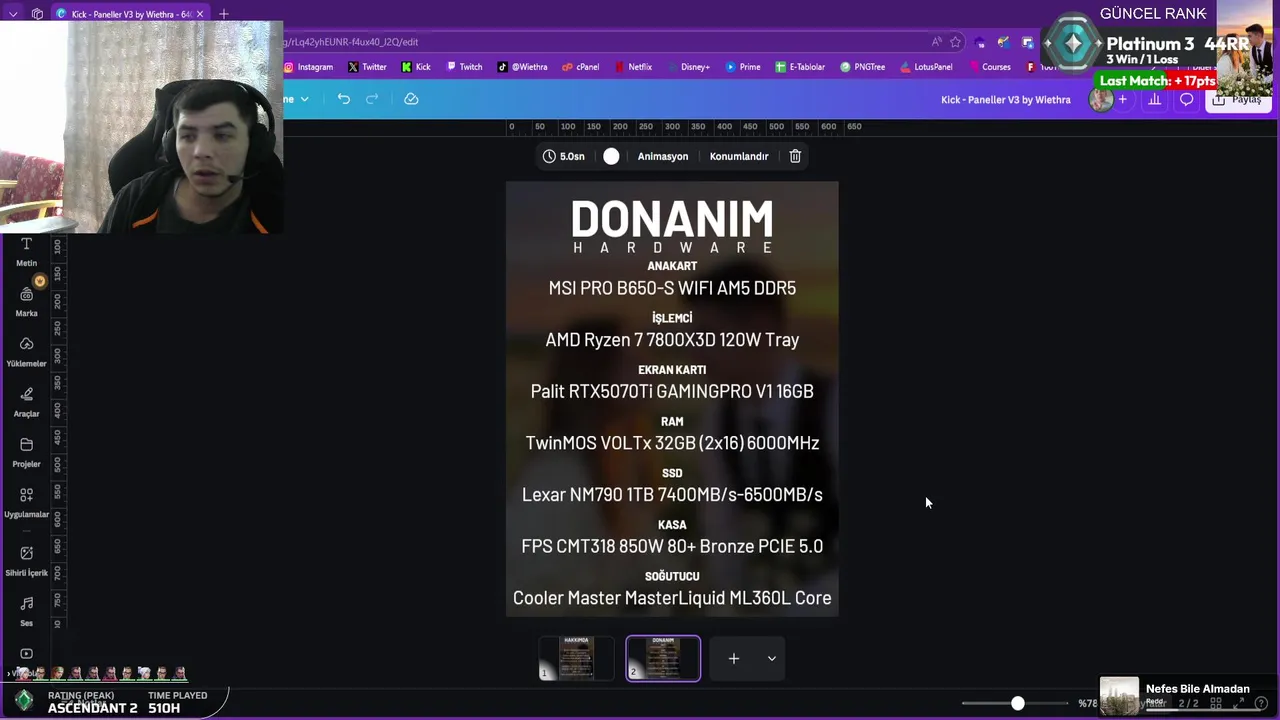This screenshot has height=720, width=1280.
Task: Select the DONANIM heading text
Action: click(x=672, y=220)
